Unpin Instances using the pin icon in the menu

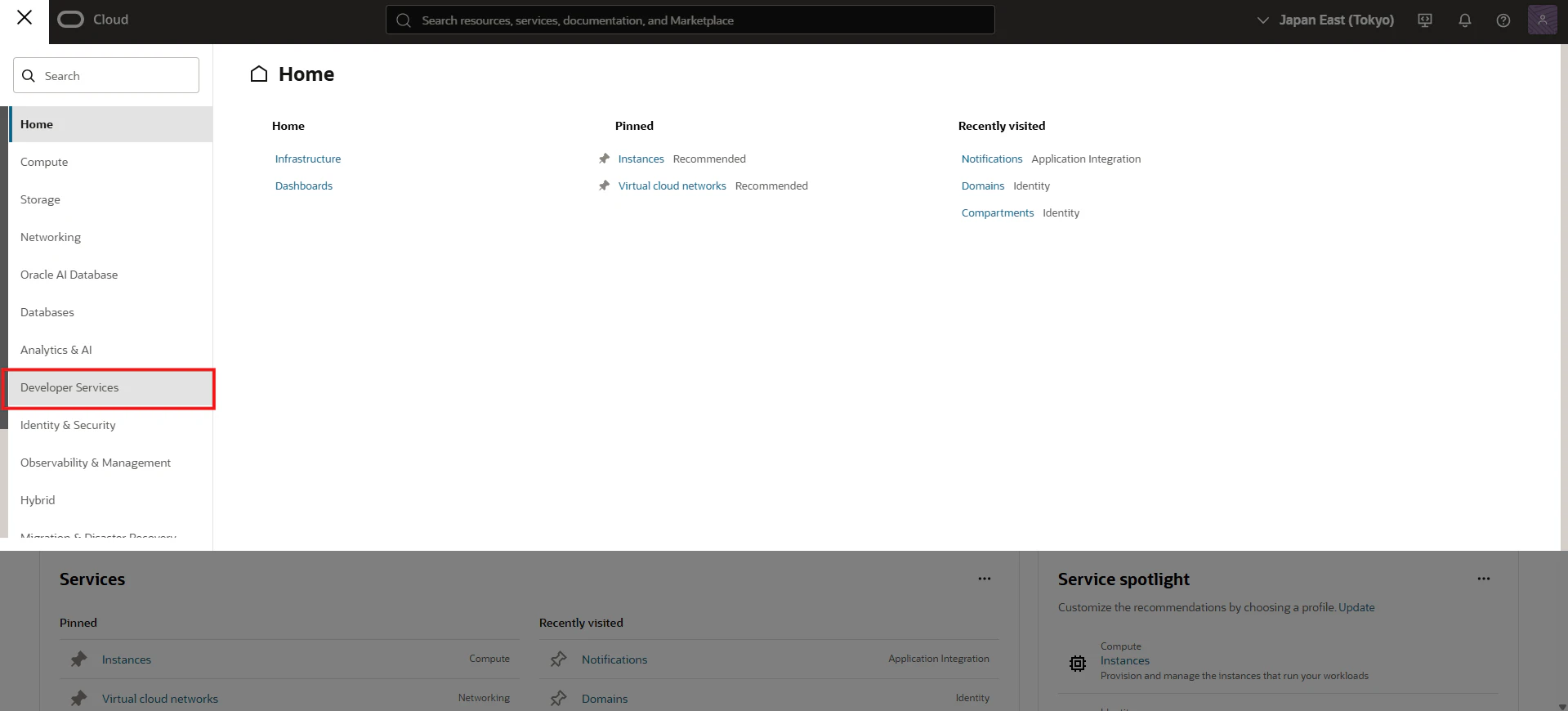604,159
